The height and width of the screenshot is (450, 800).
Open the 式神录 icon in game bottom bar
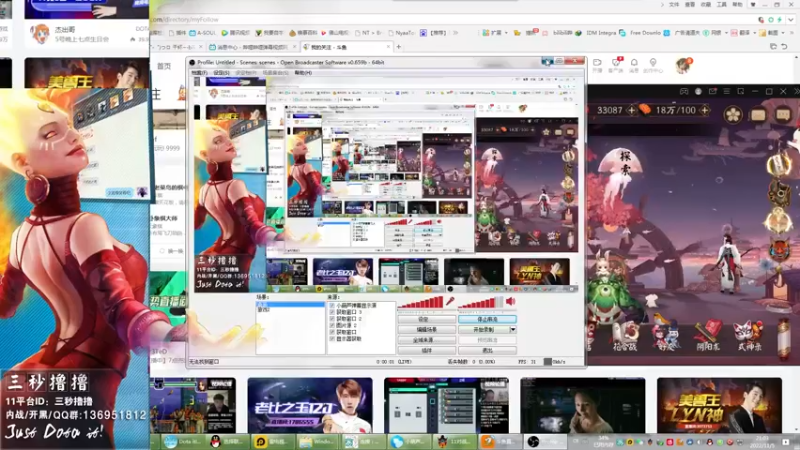pos(748,334)
